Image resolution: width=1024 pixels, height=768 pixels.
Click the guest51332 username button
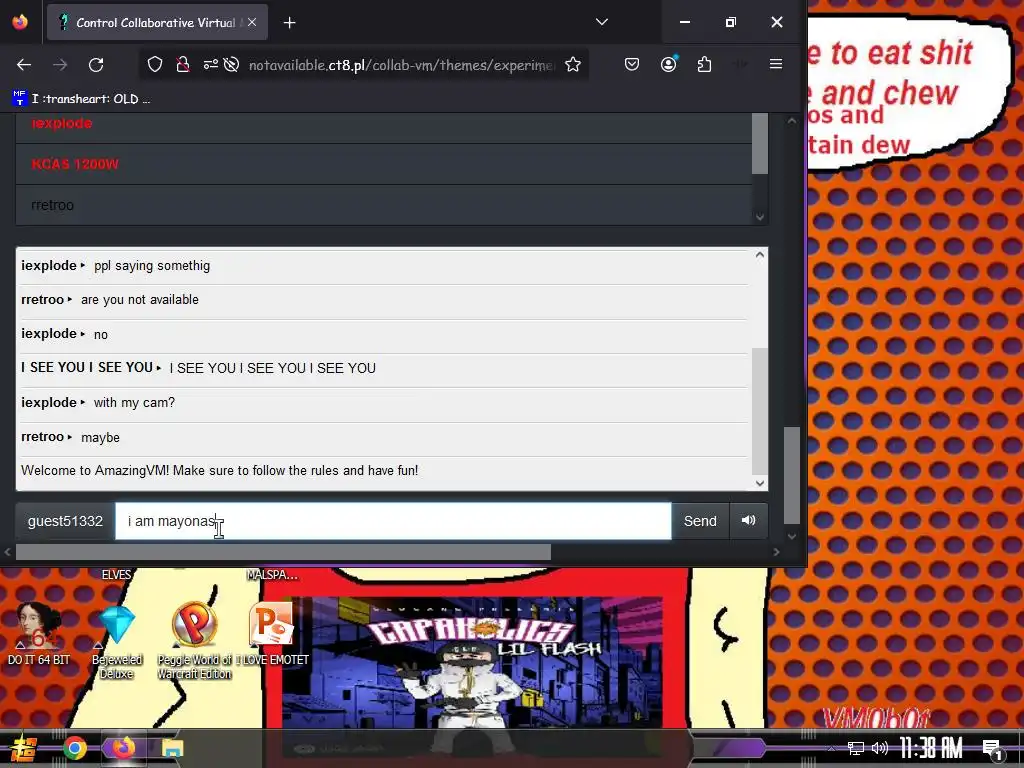tap(65, 521)
